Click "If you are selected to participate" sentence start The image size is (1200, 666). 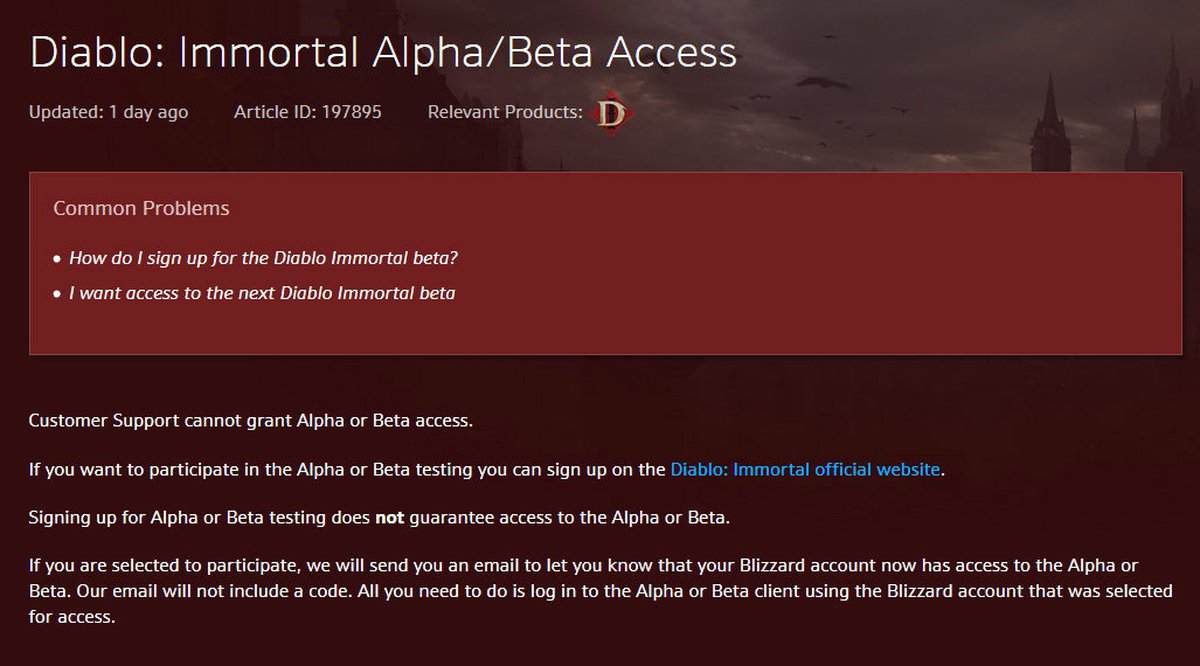[150, 566]
